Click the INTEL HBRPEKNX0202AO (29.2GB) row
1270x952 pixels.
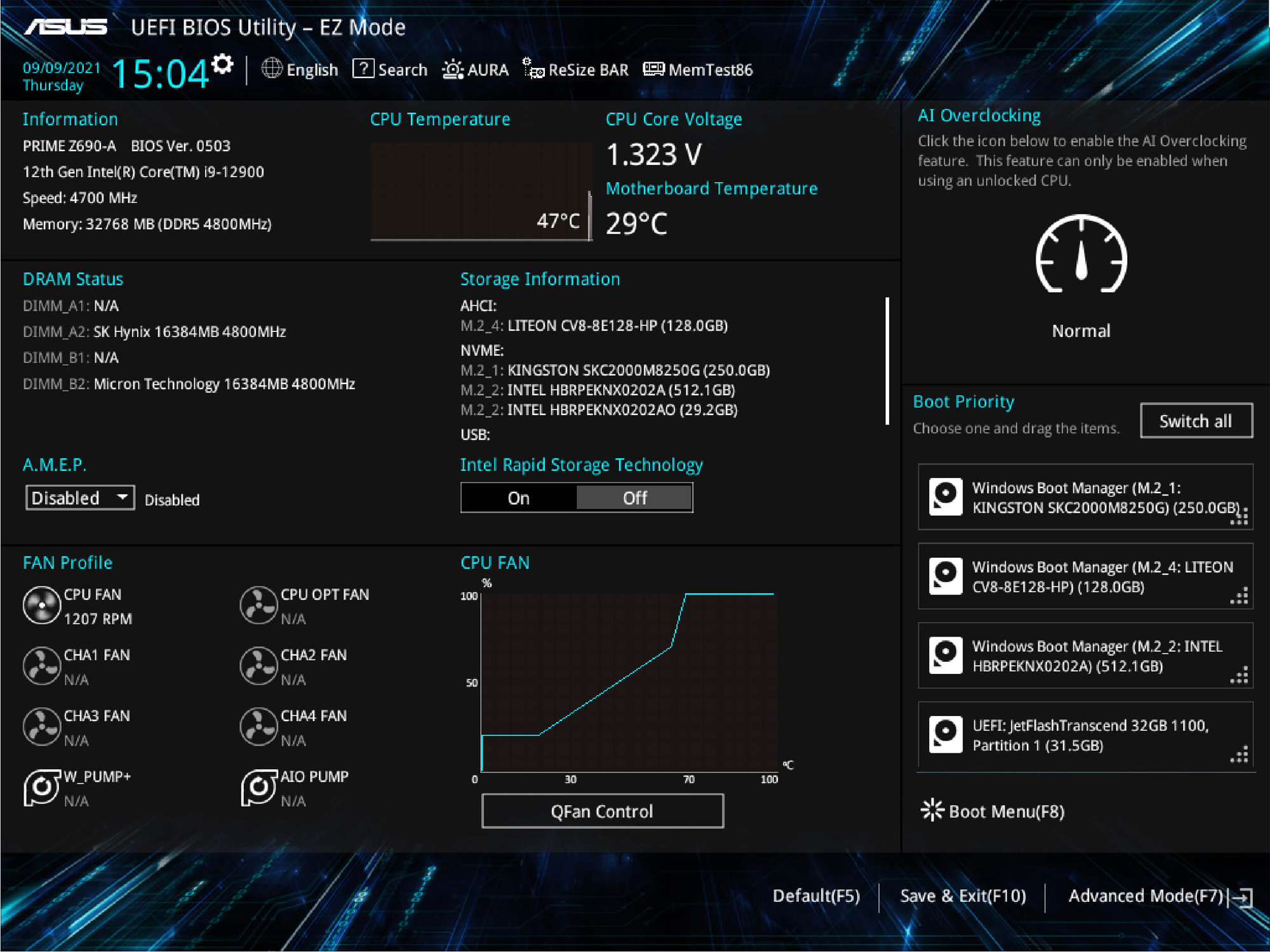pos(599,410)
